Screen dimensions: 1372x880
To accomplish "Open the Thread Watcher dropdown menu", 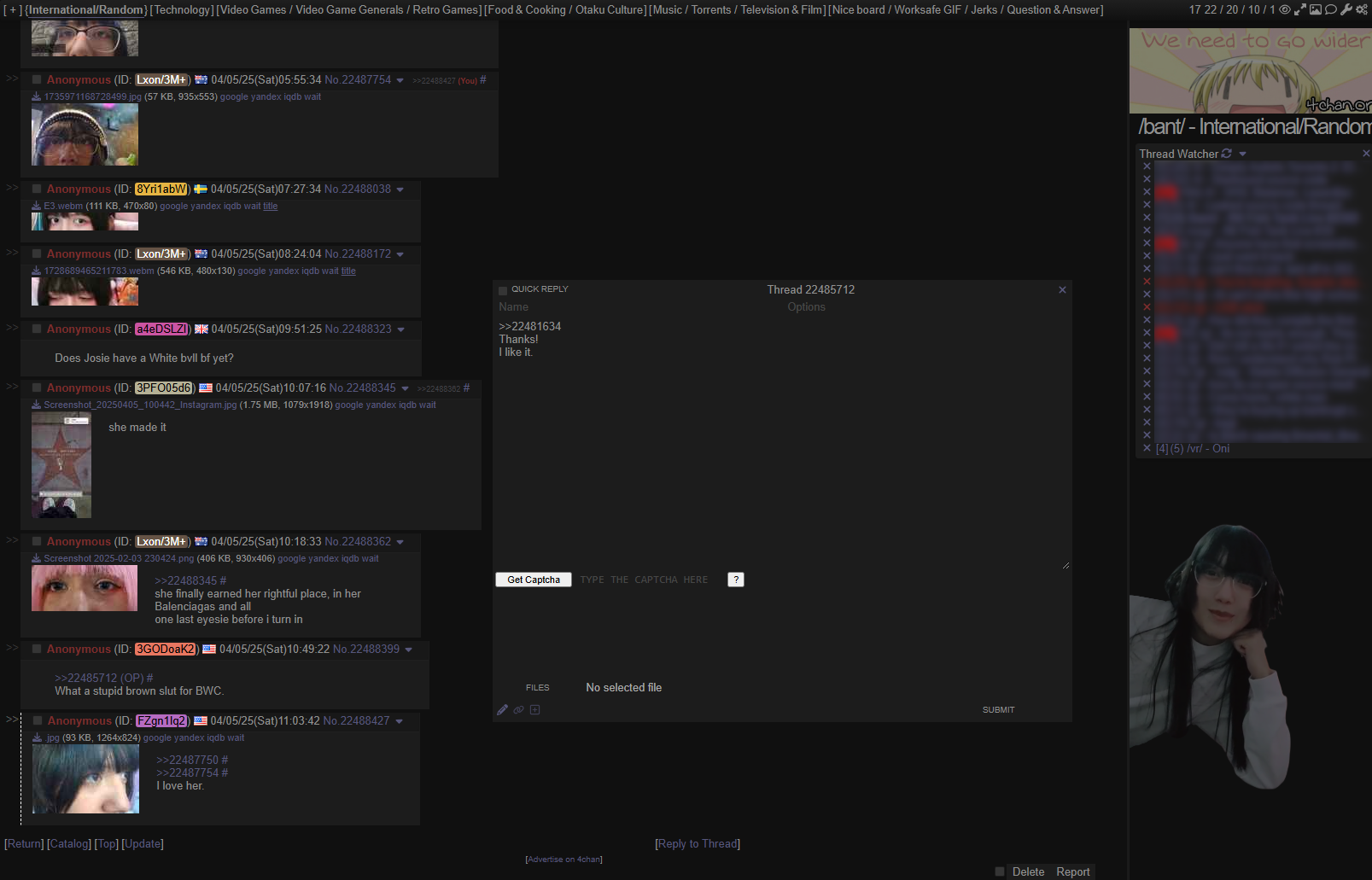I will coord(1242,154).
